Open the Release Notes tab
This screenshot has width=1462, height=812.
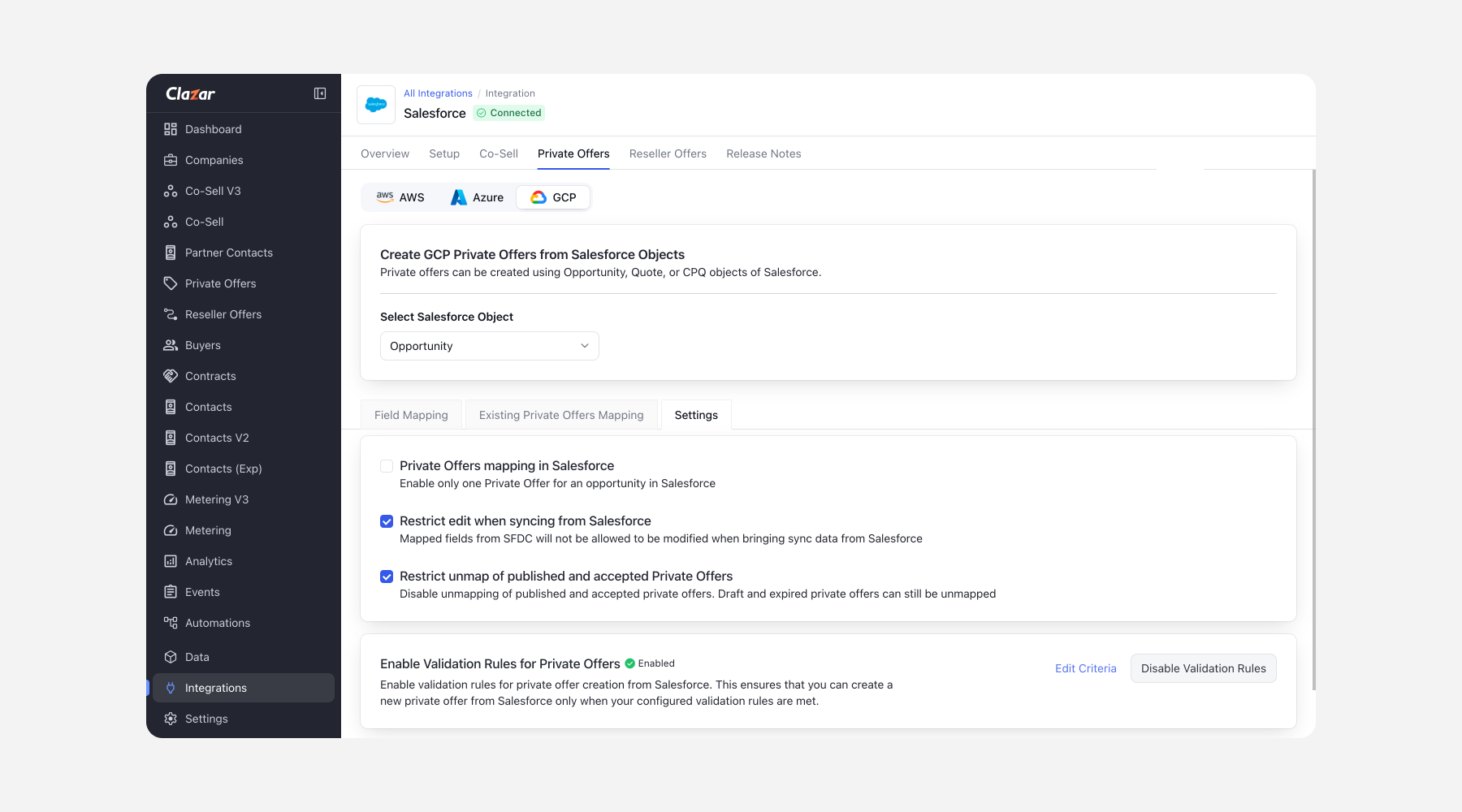pyautogui.click(x=763, y=153)
